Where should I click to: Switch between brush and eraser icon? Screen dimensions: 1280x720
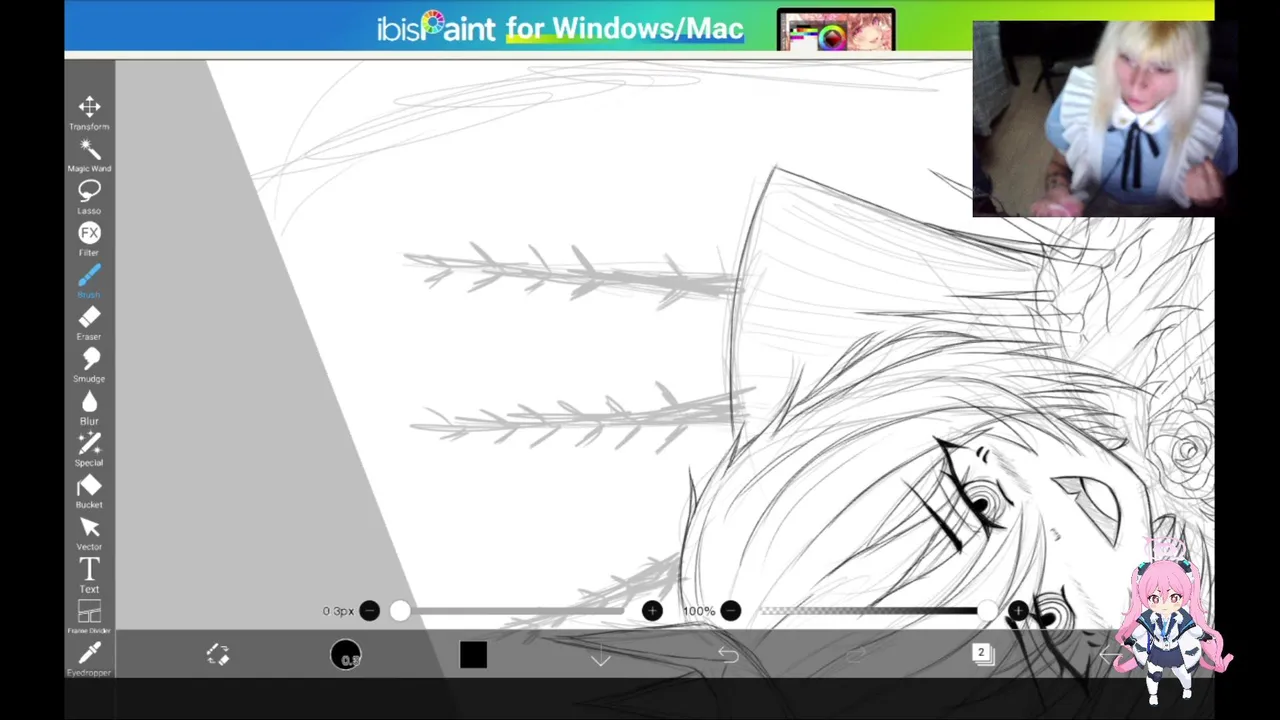[x=218, y=654]
